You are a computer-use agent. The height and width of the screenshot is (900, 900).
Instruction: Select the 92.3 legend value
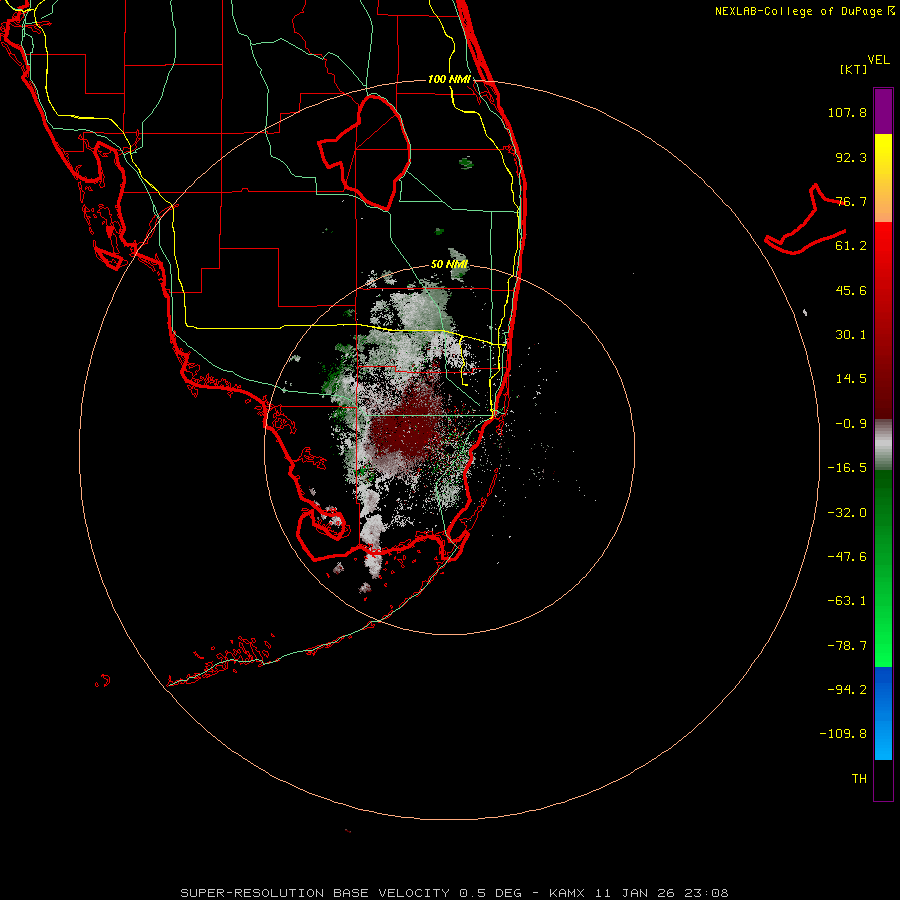851,157
